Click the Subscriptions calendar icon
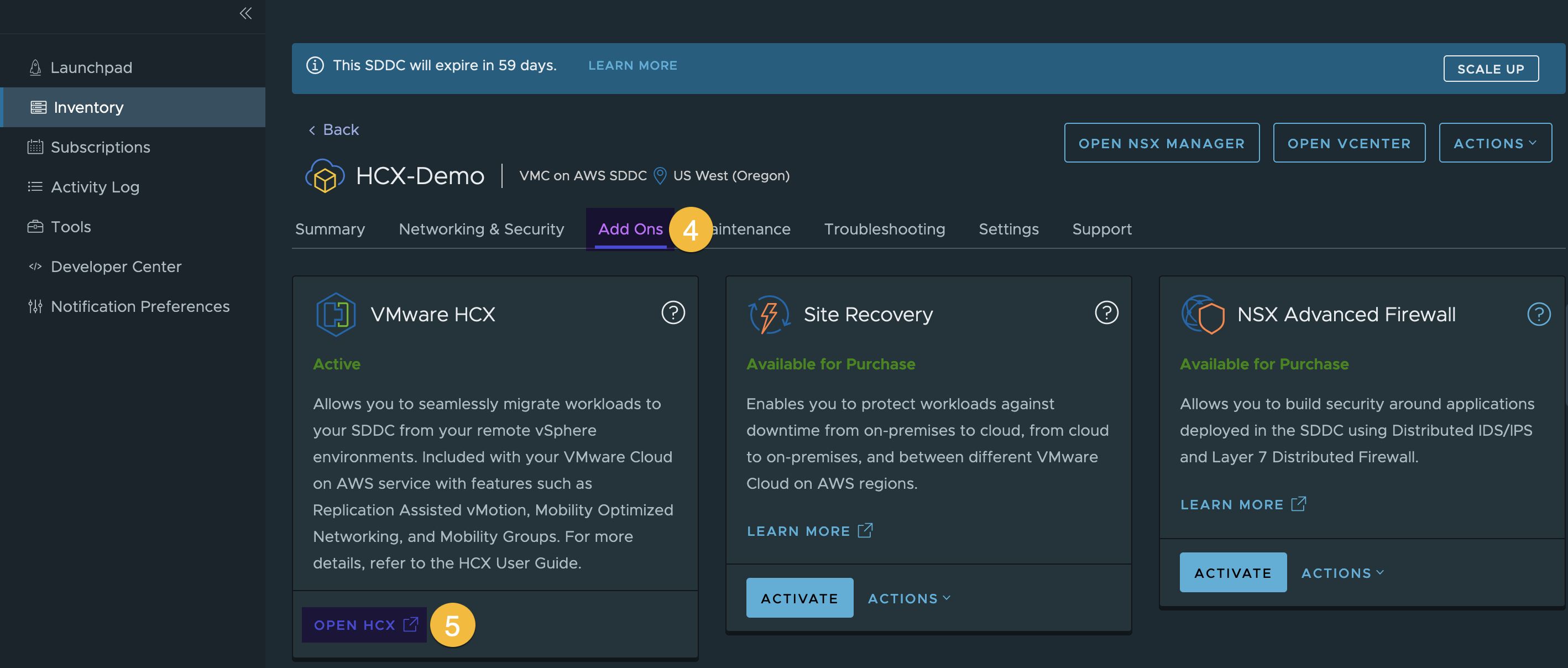Viewport: 1568px width, 668px height. click(35, 147)
